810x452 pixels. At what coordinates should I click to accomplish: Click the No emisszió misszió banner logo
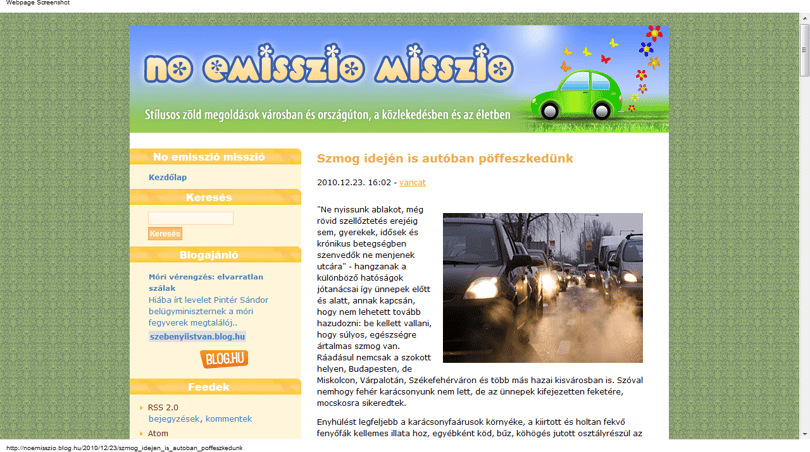329,65
